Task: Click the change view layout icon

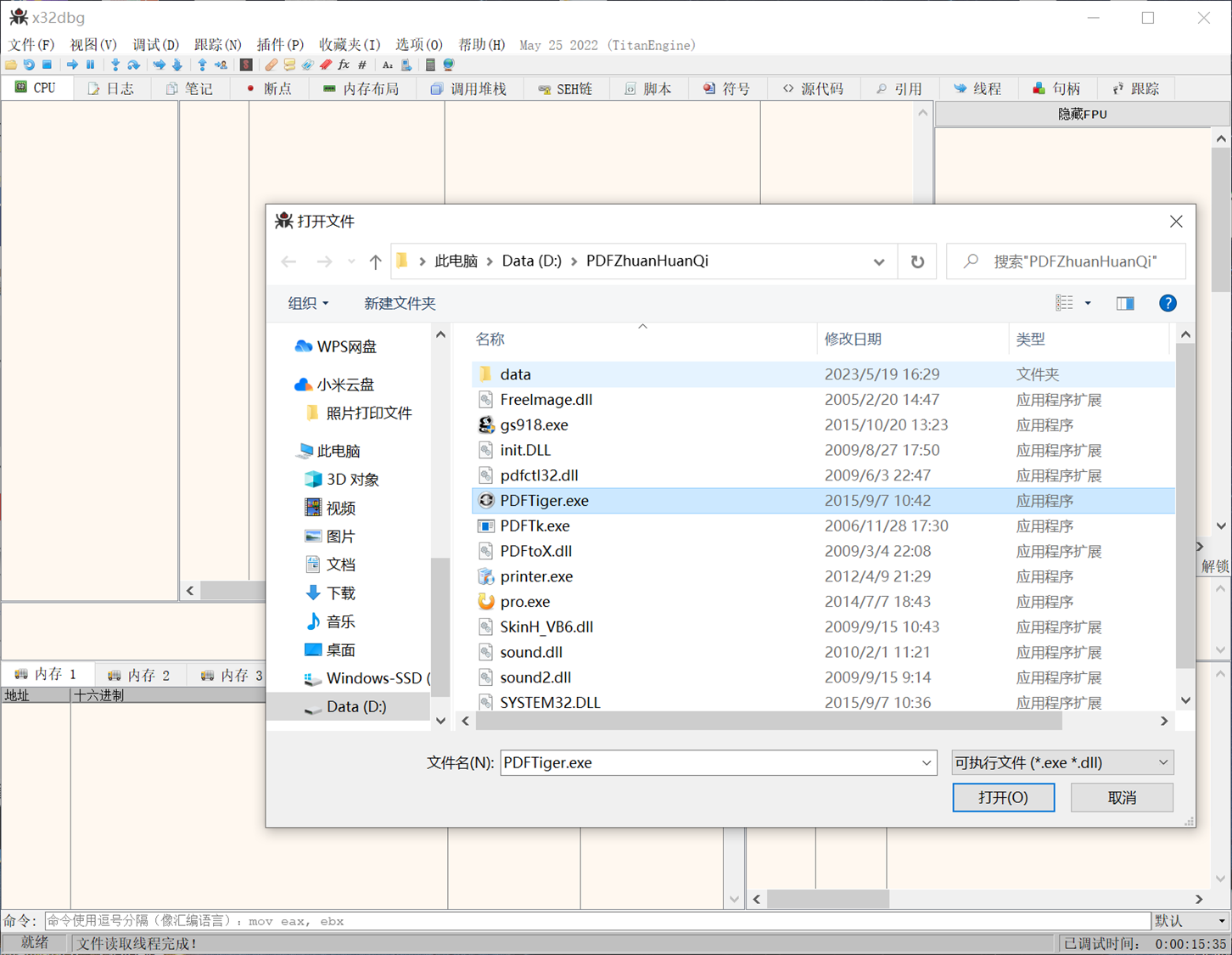Action: [x=1064, y=303]
